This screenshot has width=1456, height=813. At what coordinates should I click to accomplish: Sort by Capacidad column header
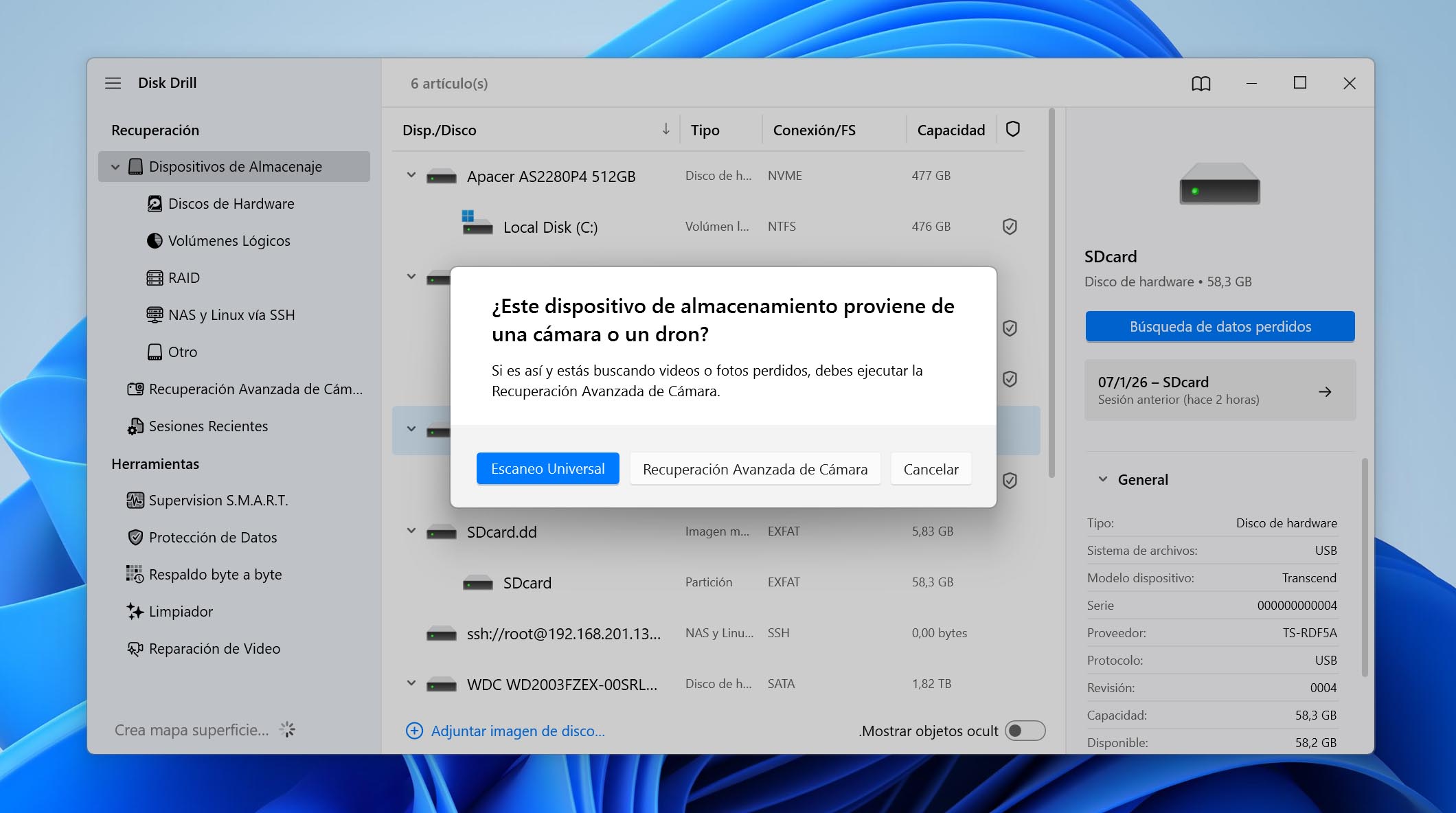(951, 130)
